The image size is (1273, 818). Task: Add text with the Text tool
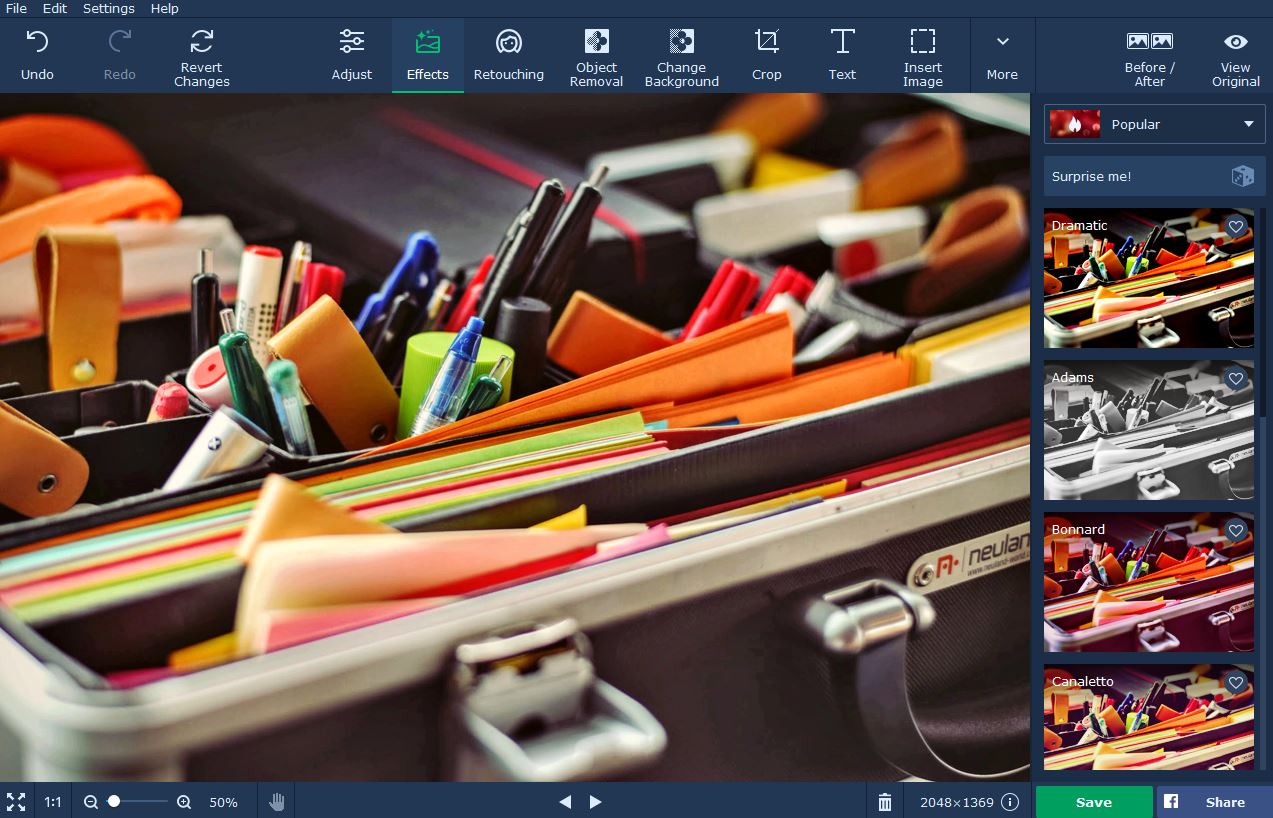tap(842, 56)
